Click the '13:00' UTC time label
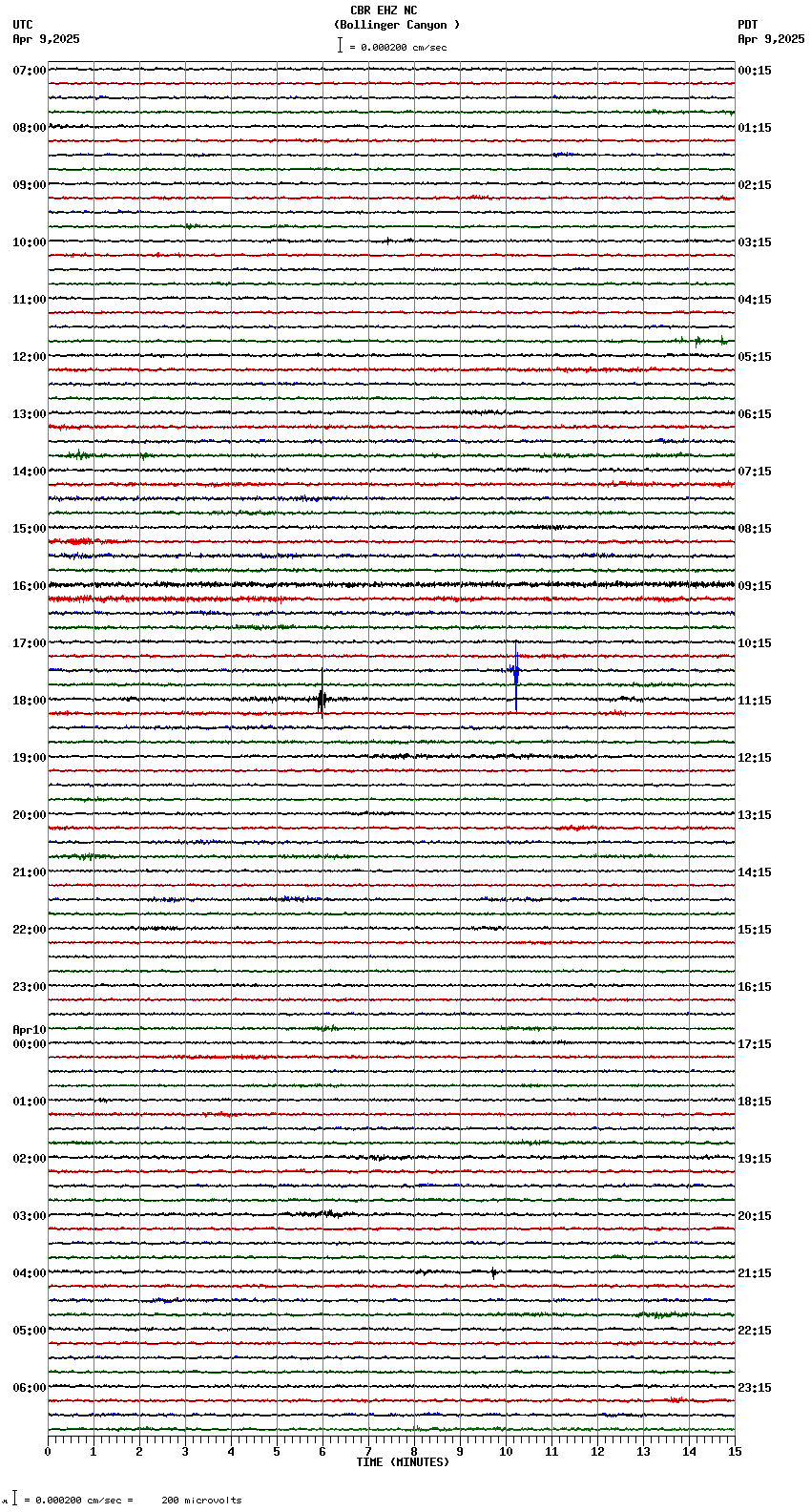811x1512 pixels. pos(30,414)
